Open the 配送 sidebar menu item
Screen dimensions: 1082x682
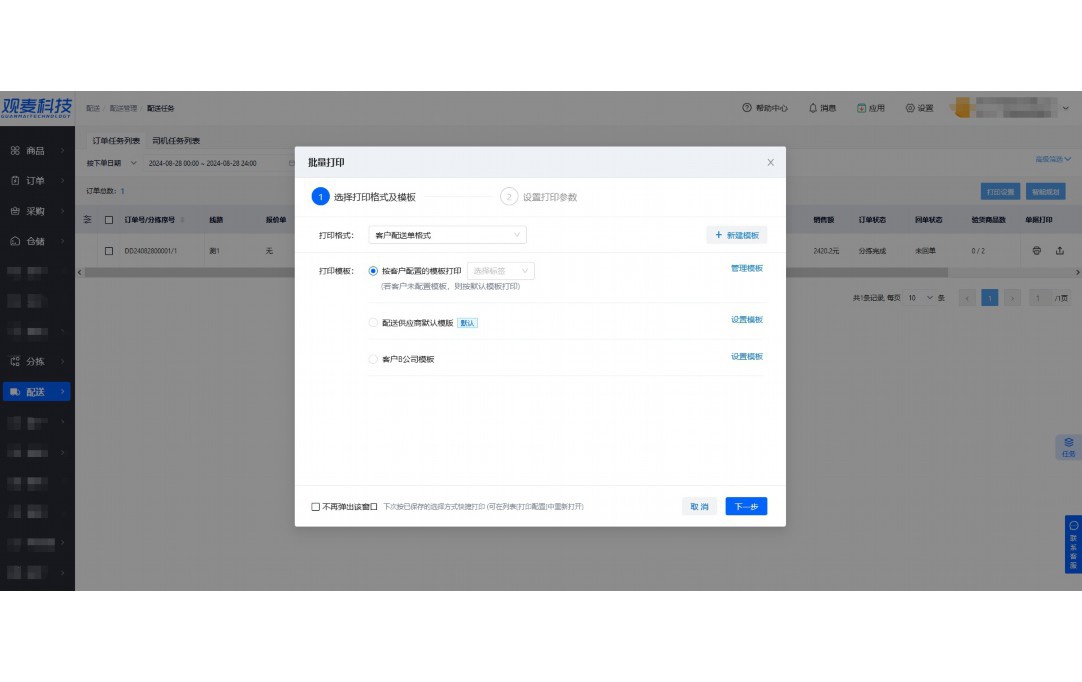pyautogui.click(x=36, y=392)
